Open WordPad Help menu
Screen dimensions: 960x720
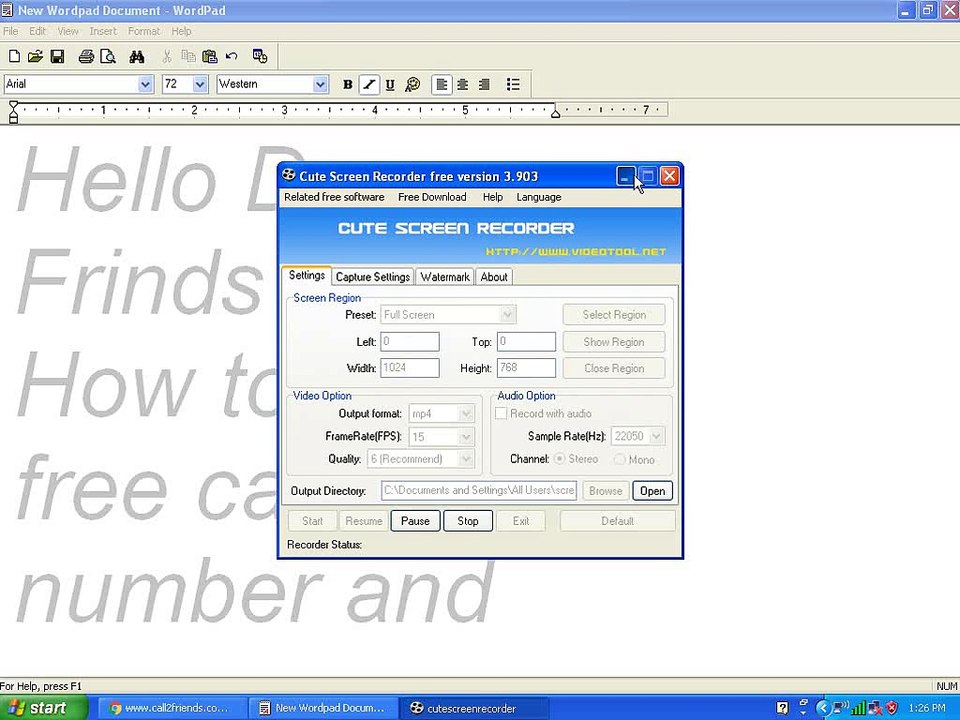(x=181, y=31)
